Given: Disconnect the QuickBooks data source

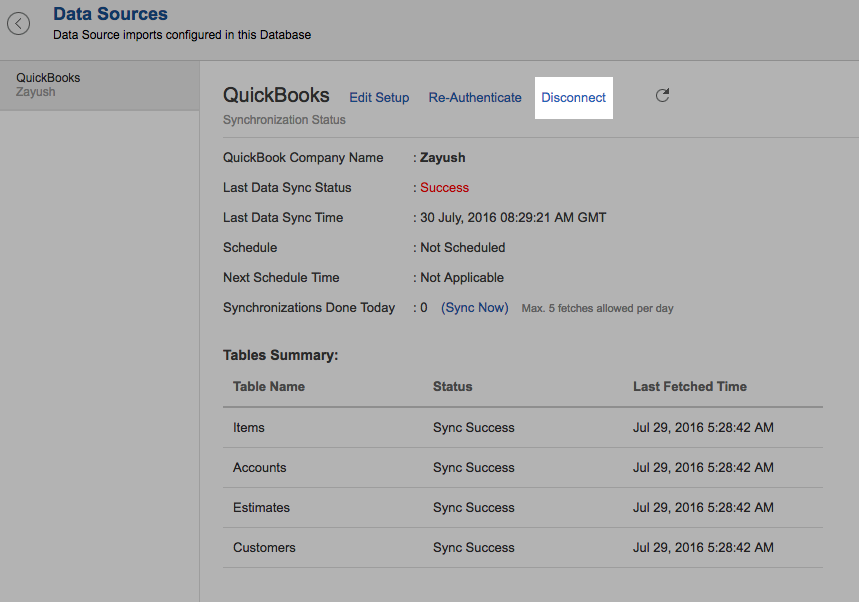Looking at the screenshot, I should 574,98.
